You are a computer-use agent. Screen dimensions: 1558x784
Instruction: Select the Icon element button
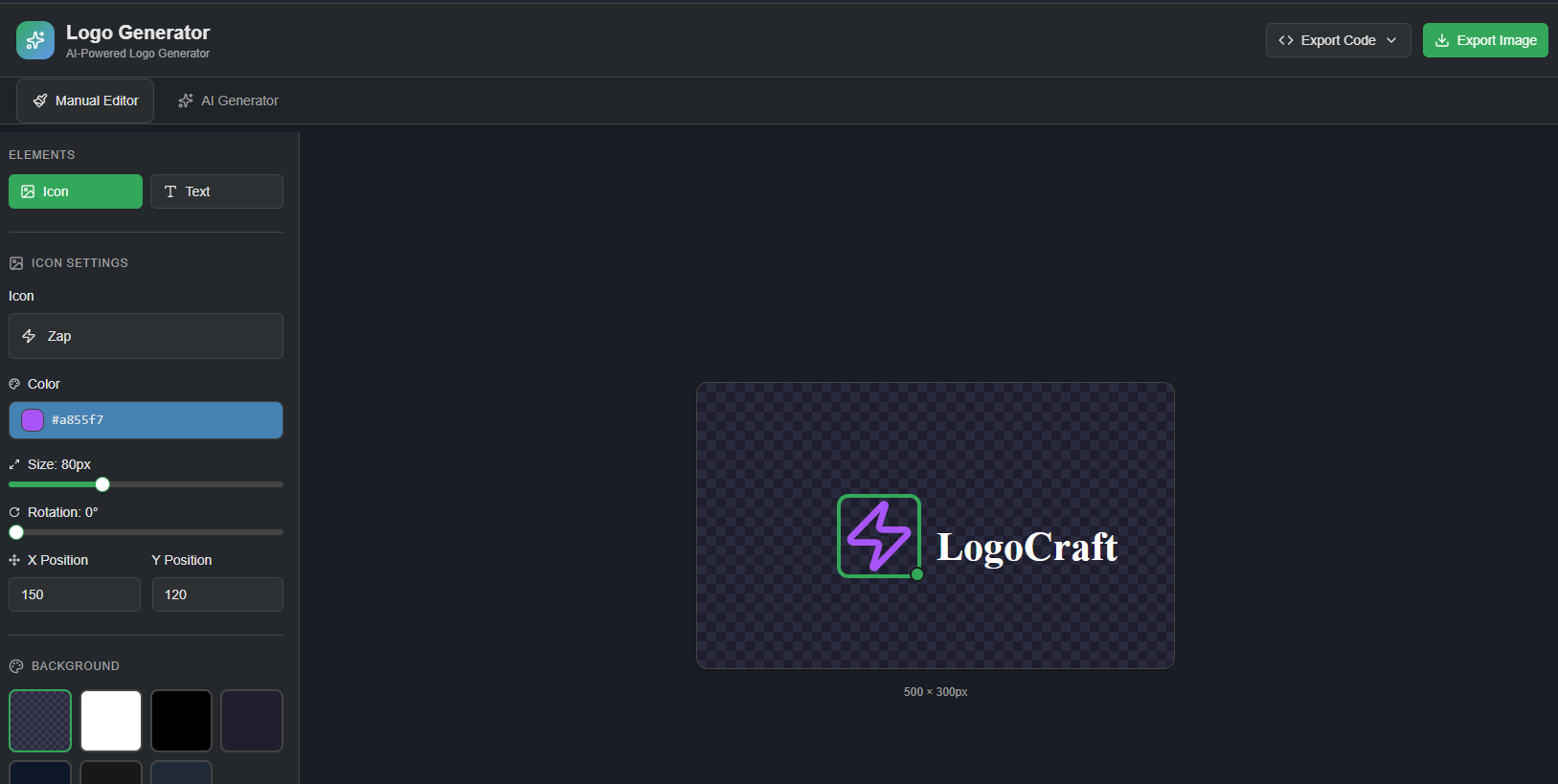click(76, 191)
